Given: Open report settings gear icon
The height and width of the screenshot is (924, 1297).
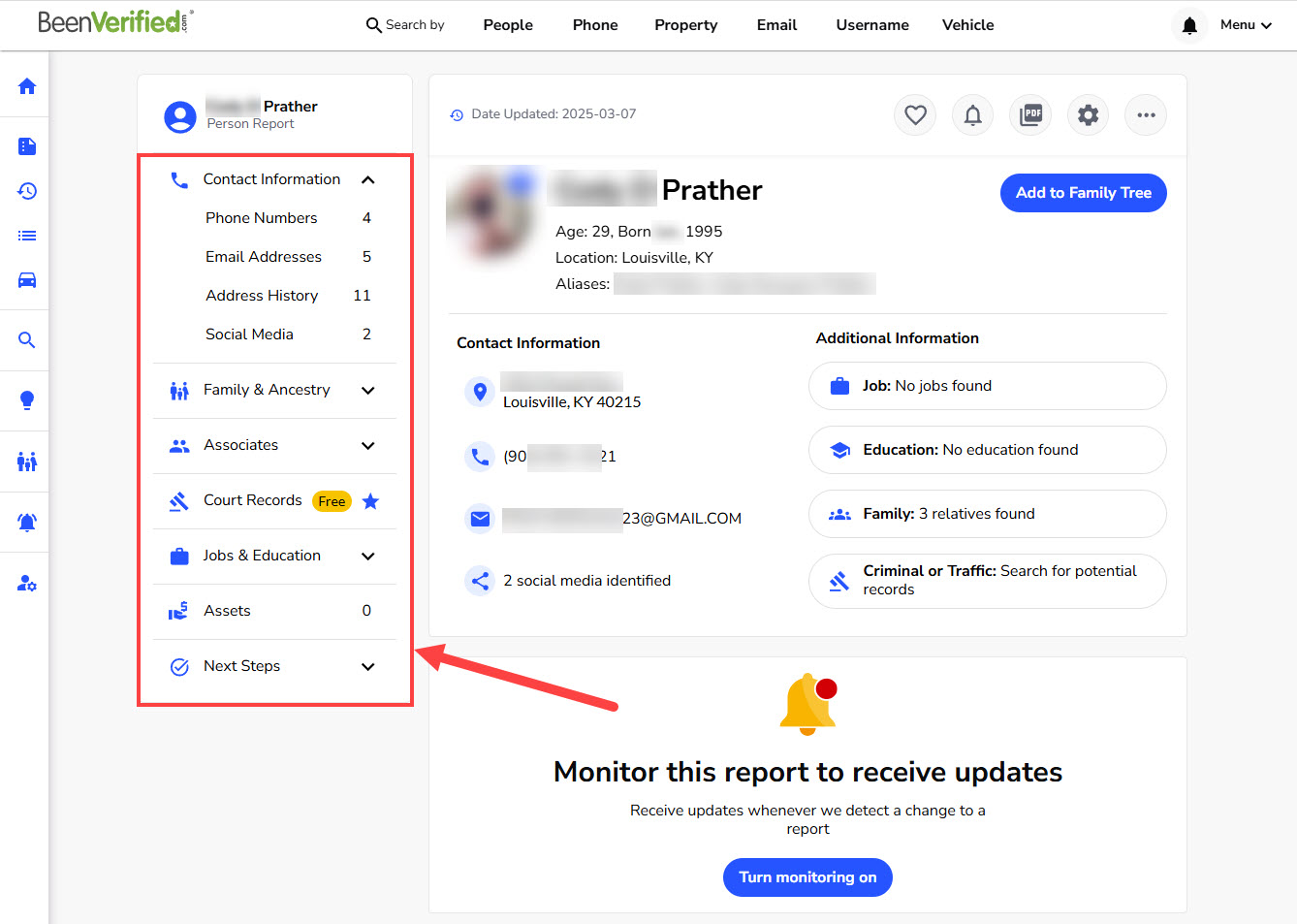Looking at the screenshot, I should pyautogui.click(x=1088, y=115).
